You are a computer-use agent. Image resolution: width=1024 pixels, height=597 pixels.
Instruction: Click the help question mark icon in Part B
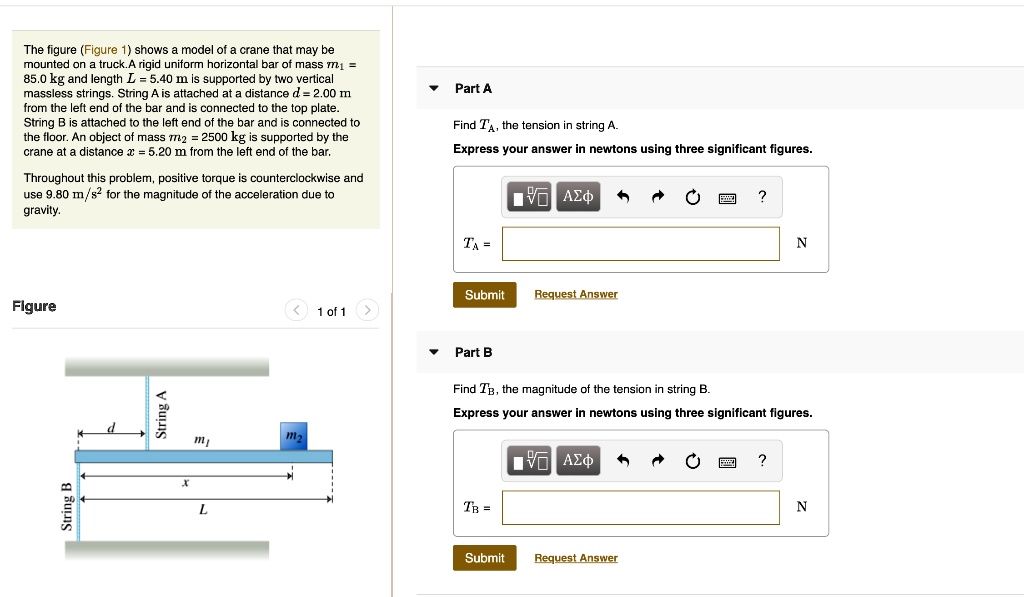tap(762, 460)
